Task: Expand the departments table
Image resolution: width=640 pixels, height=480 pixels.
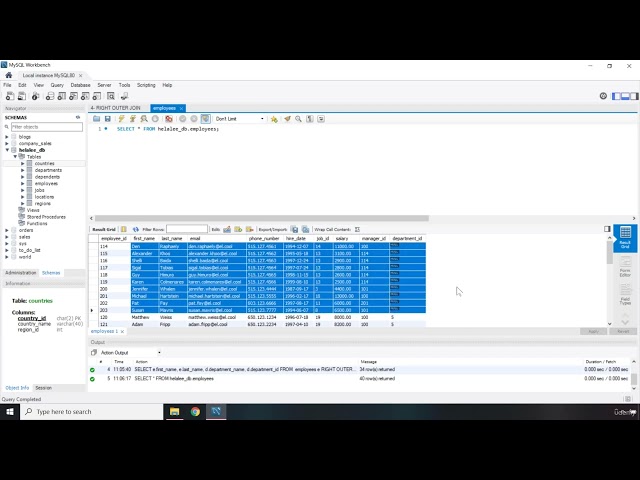Action: point(23,170)
